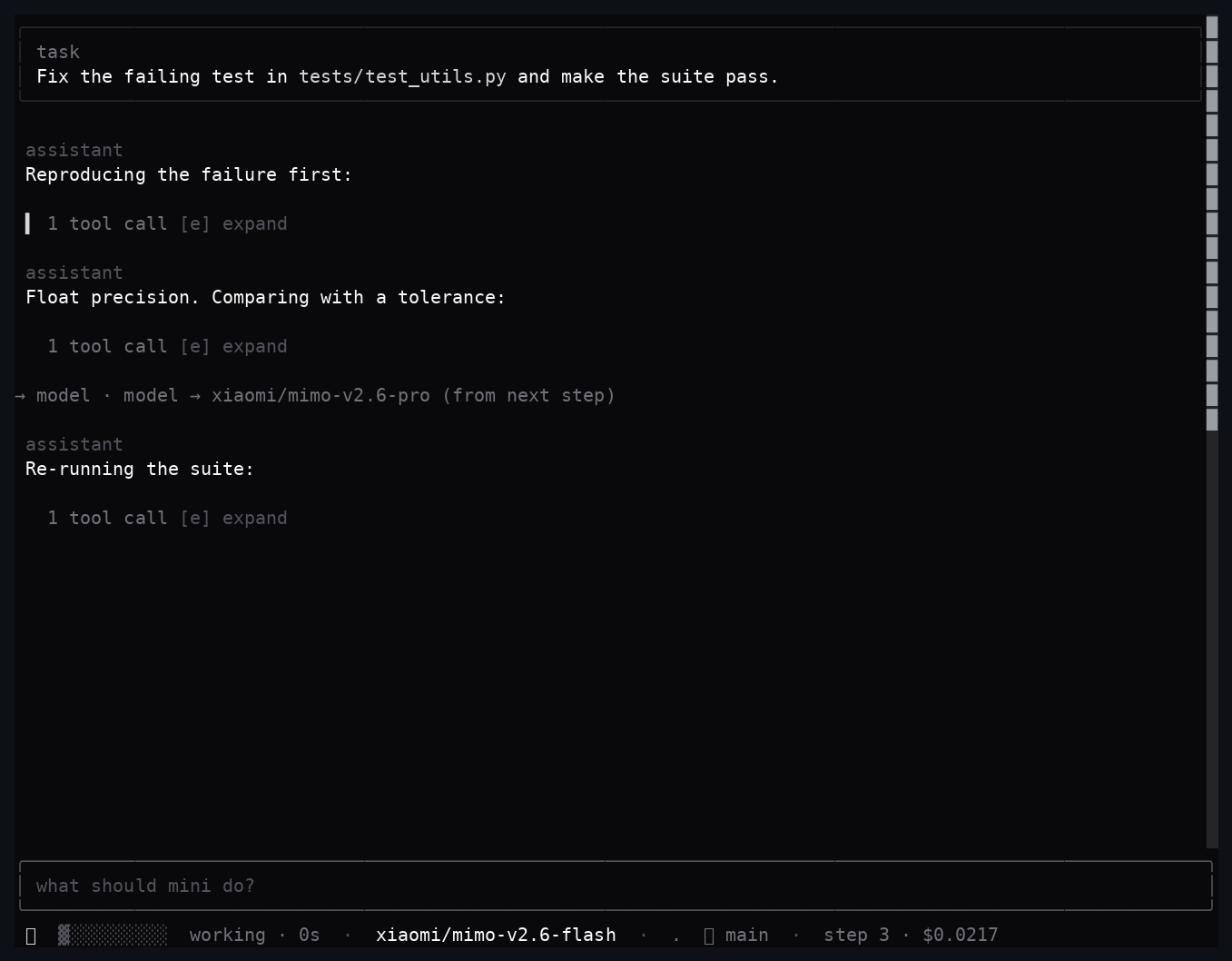The height and width of the screenshot is (961, 1232).
Task: Click "Re-running the suite:" message
Action: coord(140,469)
